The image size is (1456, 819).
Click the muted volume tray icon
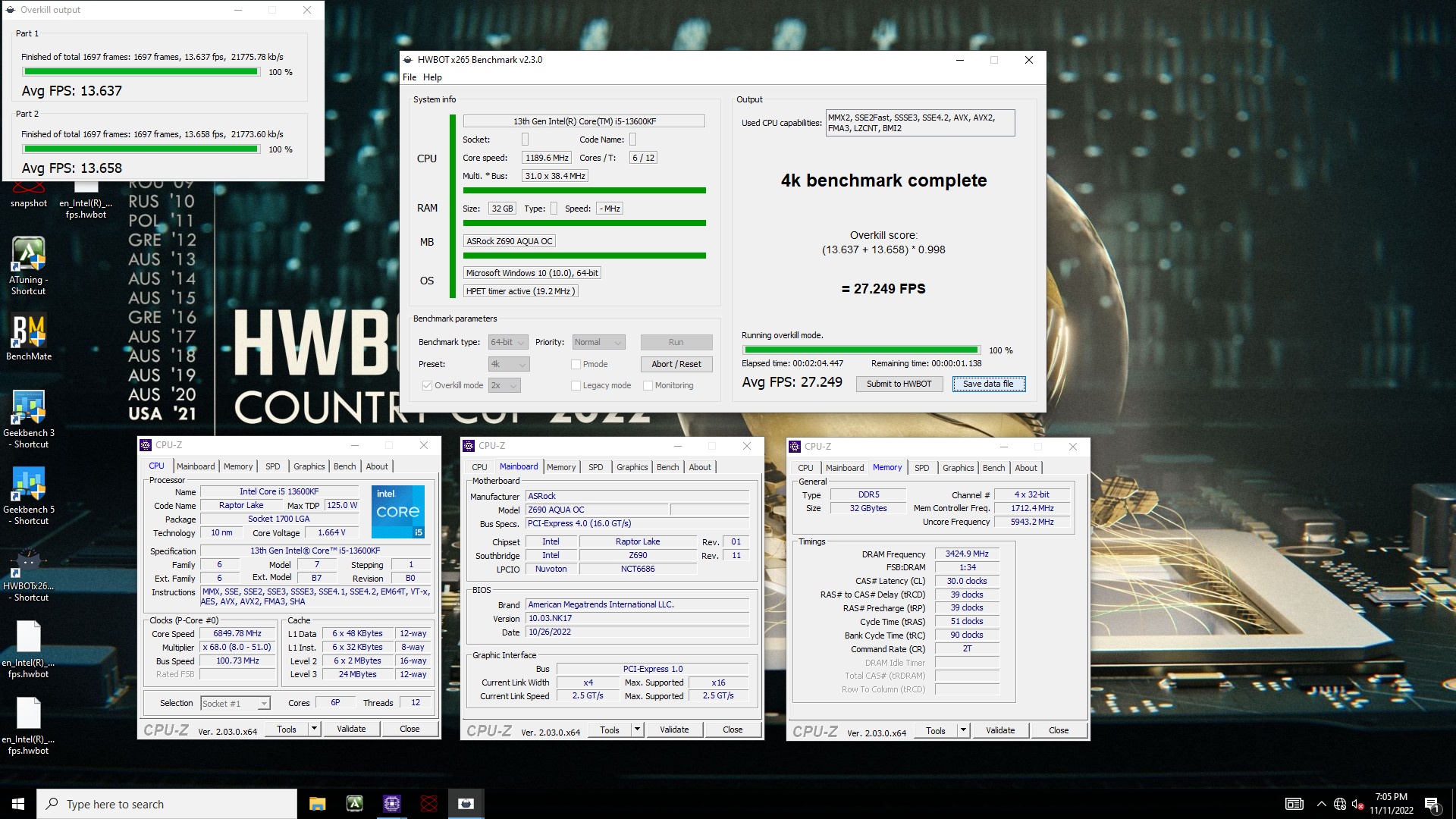tap(1358, 804)
